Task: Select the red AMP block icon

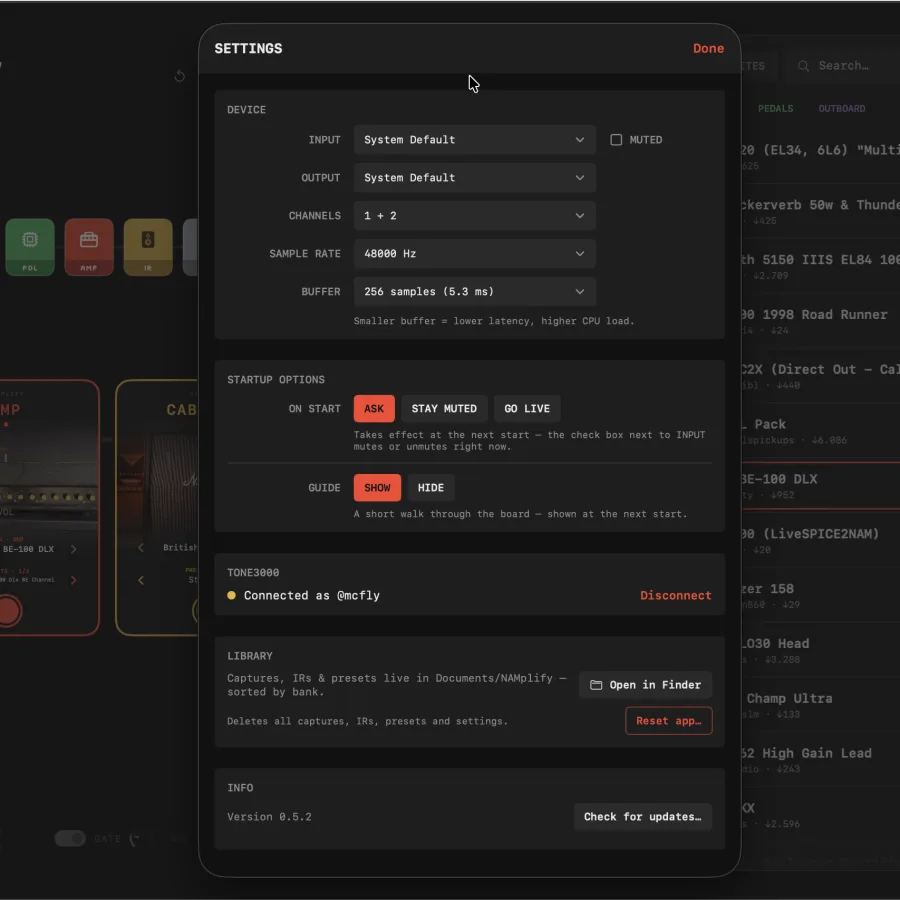Action: point(89,247)
